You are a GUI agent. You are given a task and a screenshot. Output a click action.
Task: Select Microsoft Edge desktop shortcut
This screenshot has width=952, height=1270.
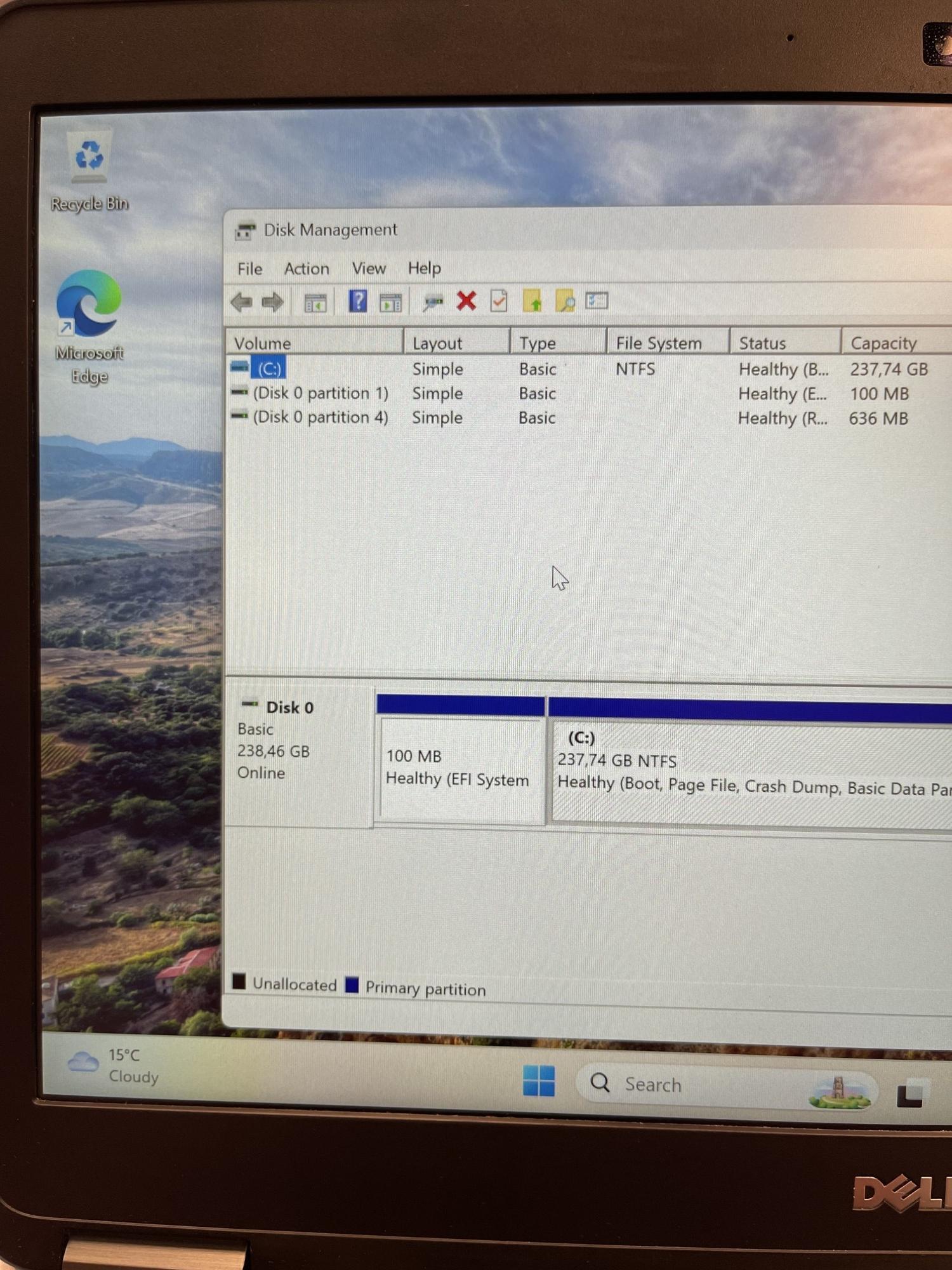pos(89,328)
